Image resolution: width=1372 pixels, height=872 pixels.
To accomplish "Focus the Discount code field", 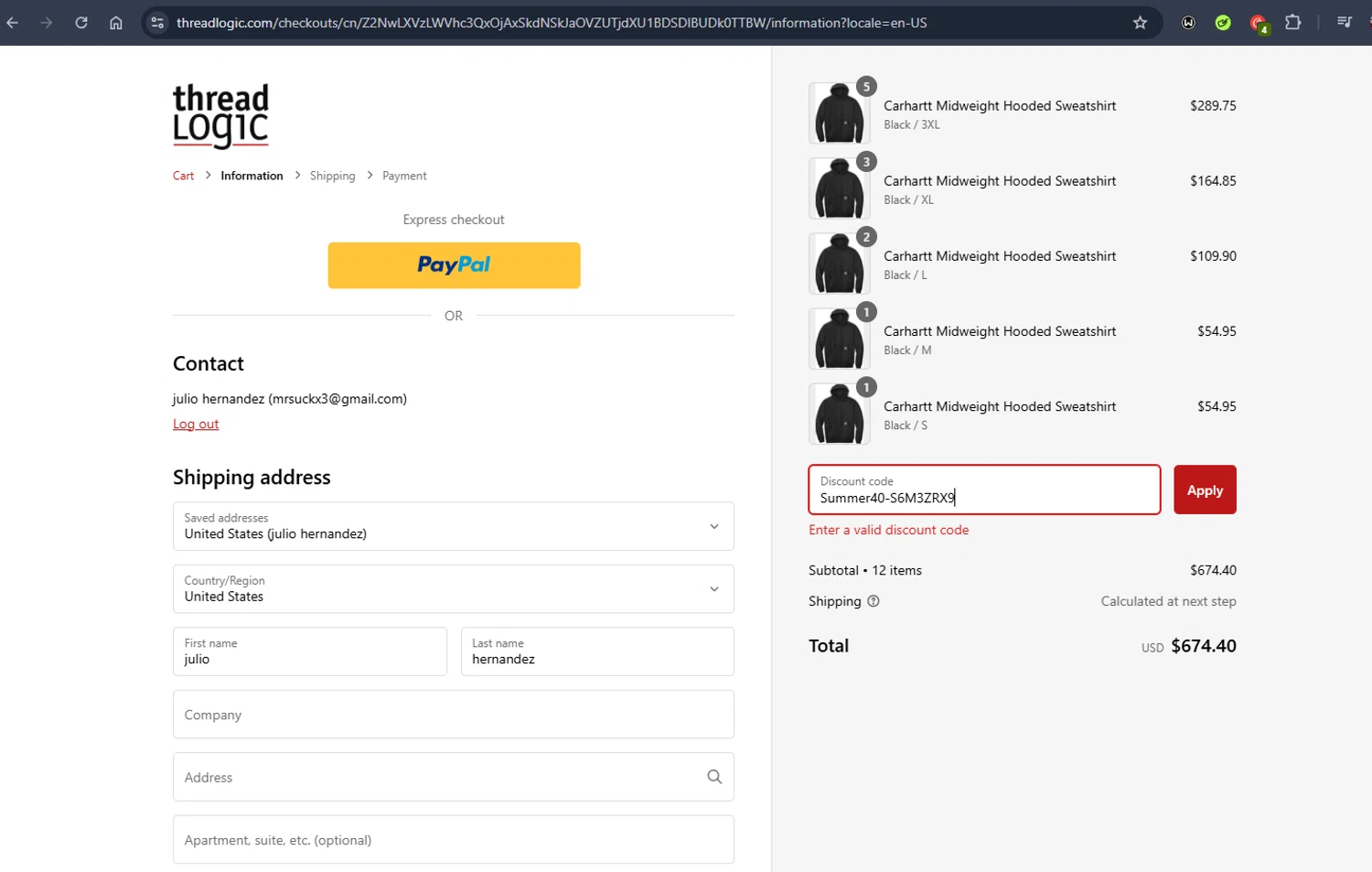I will (984, 490).
